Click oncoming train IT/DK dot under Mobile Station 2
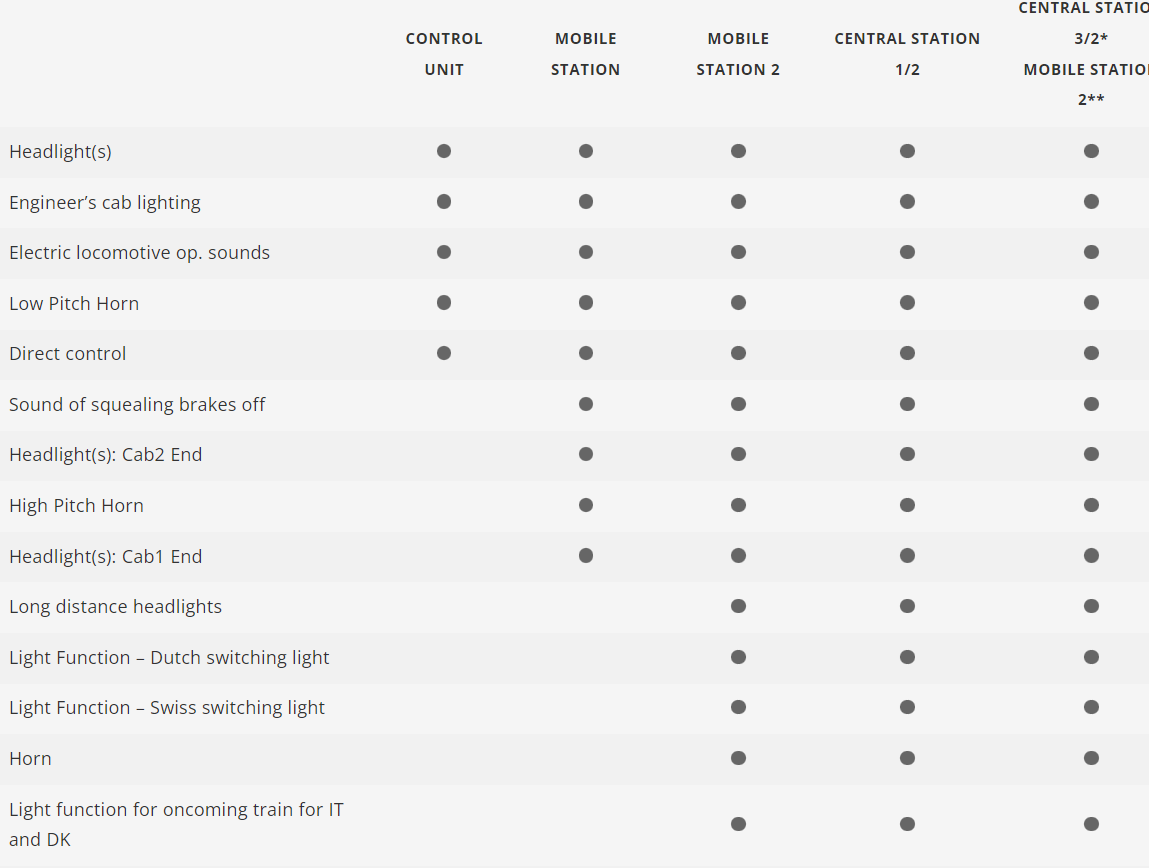The image size is (1149, 868). tap(738, 824)
